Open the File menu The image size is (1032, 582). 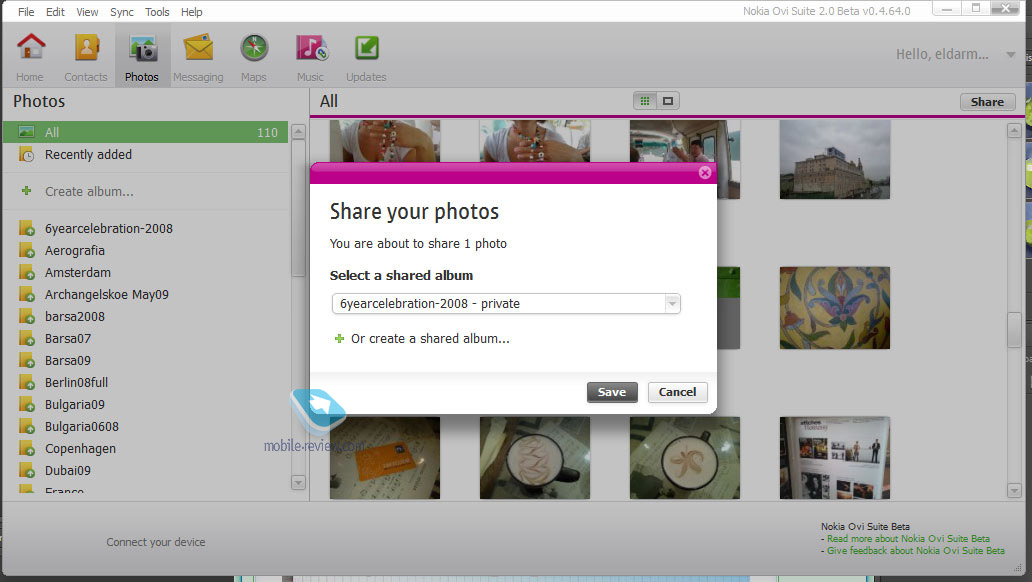pyautogui.click(x=26, y=12)
